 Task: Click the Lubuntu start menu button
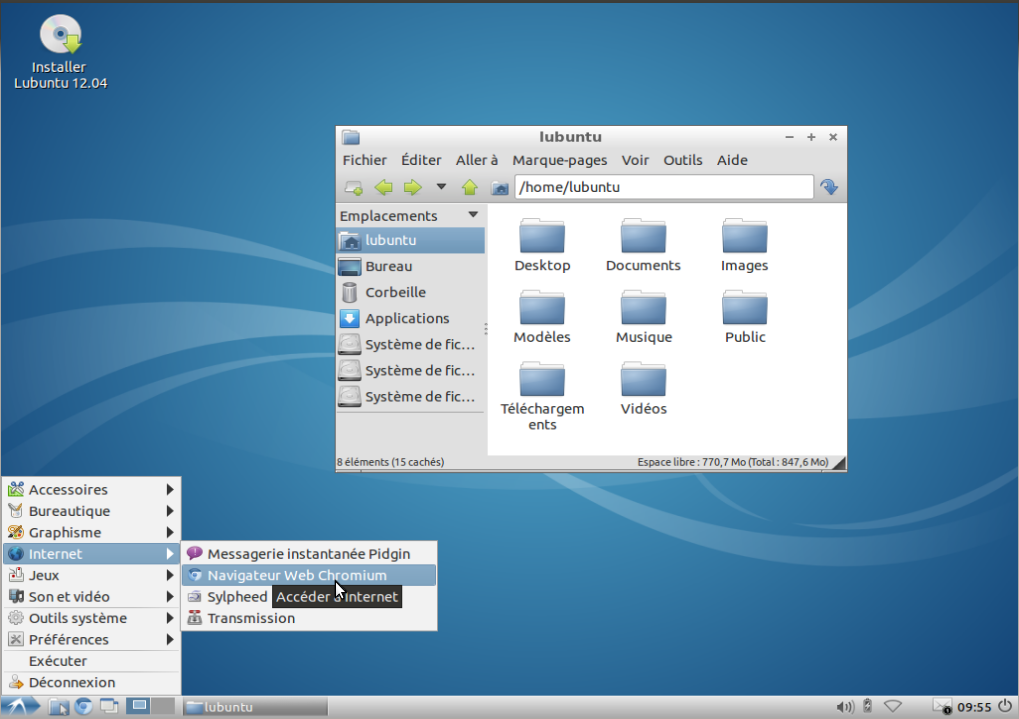20,707
